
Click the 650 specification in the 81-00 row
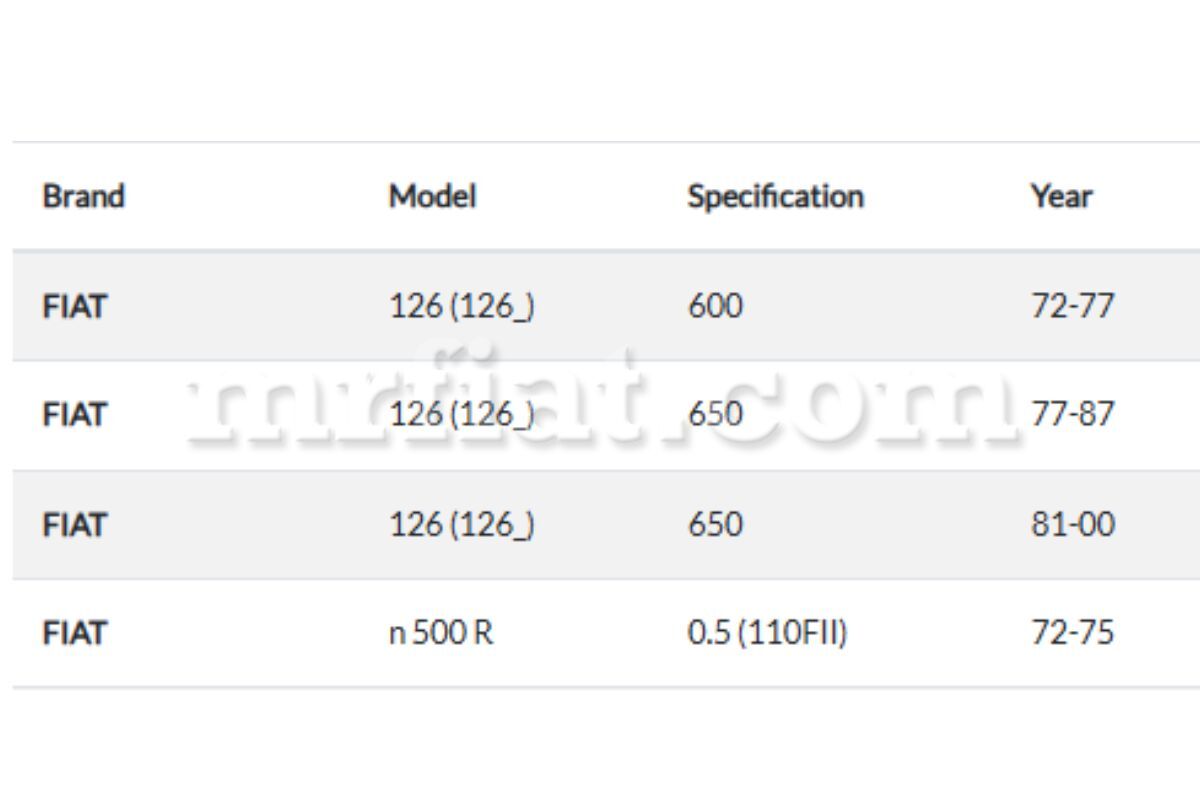click(715, 524)
